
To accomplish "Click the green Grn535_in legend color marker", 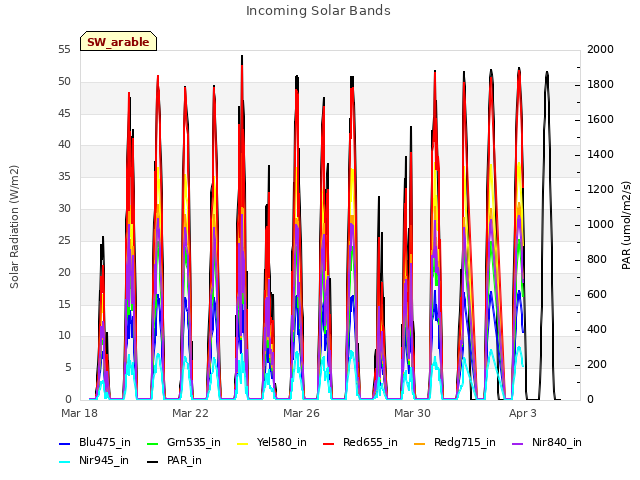I will (152, 444).
